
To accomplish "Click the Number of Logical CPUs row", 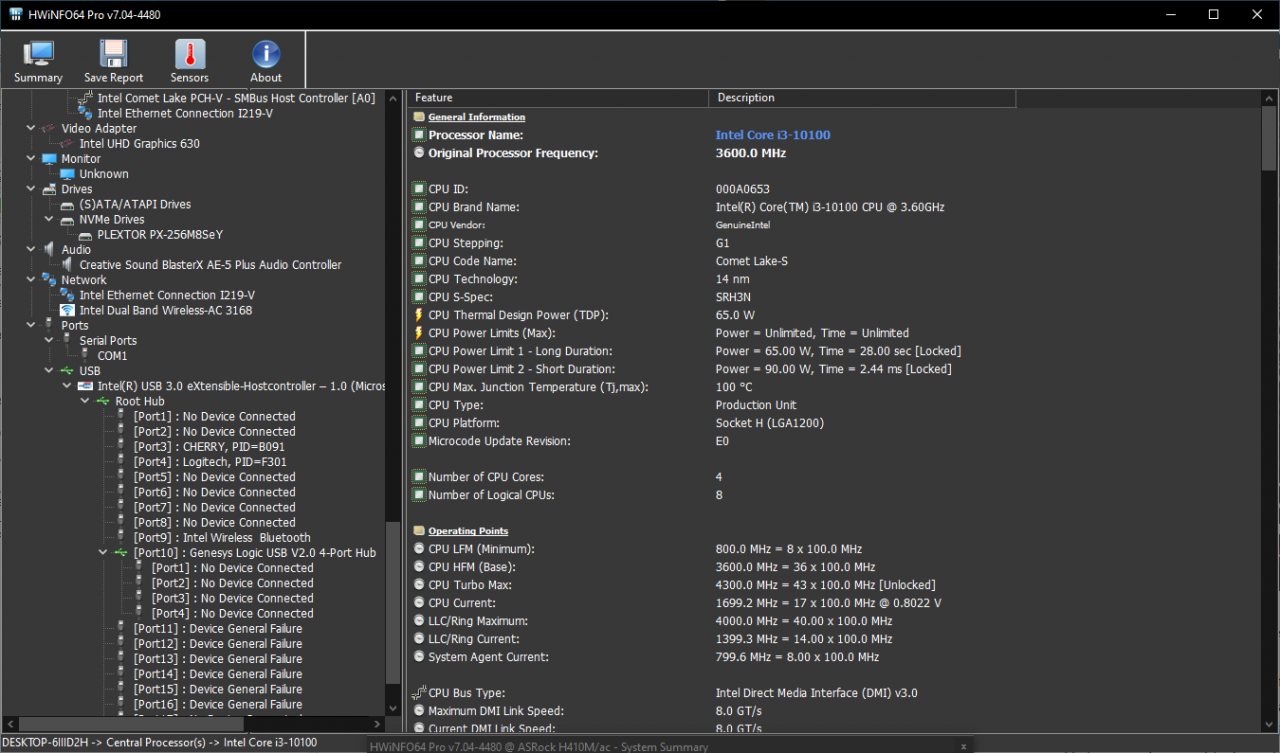I will point(835,495).
